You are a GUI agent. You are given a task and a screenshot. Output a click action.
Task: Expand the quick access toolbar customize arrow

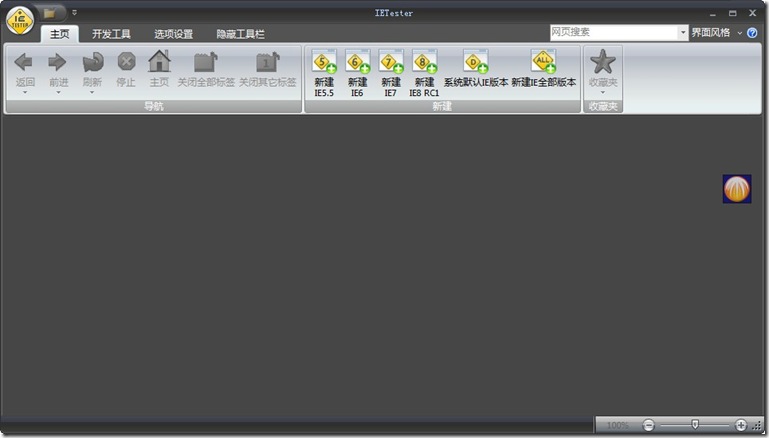[75, 13]
